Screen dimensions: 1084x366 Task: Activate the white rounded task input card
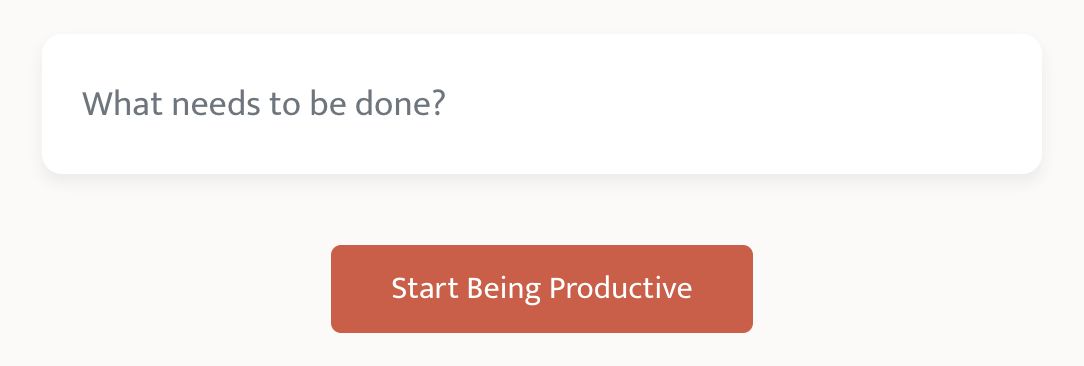[x=541, y=104]
